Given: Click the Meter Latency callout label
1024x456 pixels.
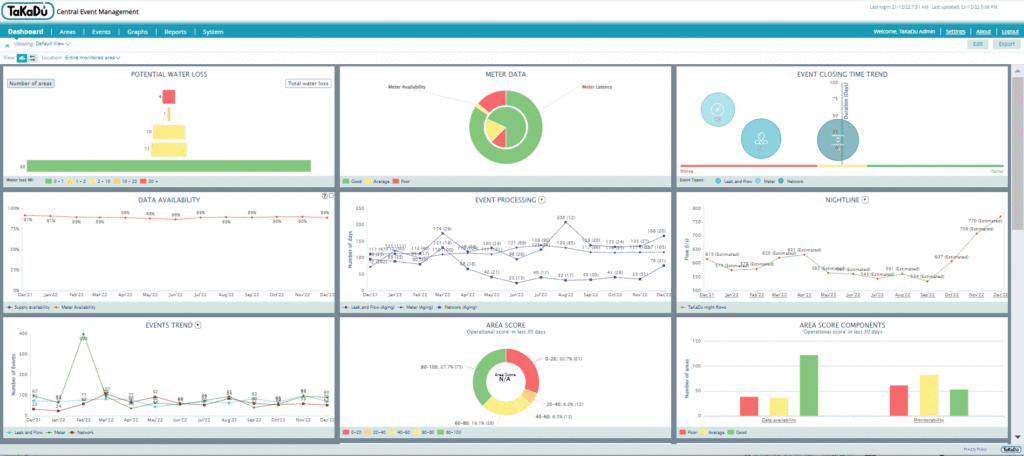Looking at the screenshot, I should pyautogui.click(x=596, y=87).
